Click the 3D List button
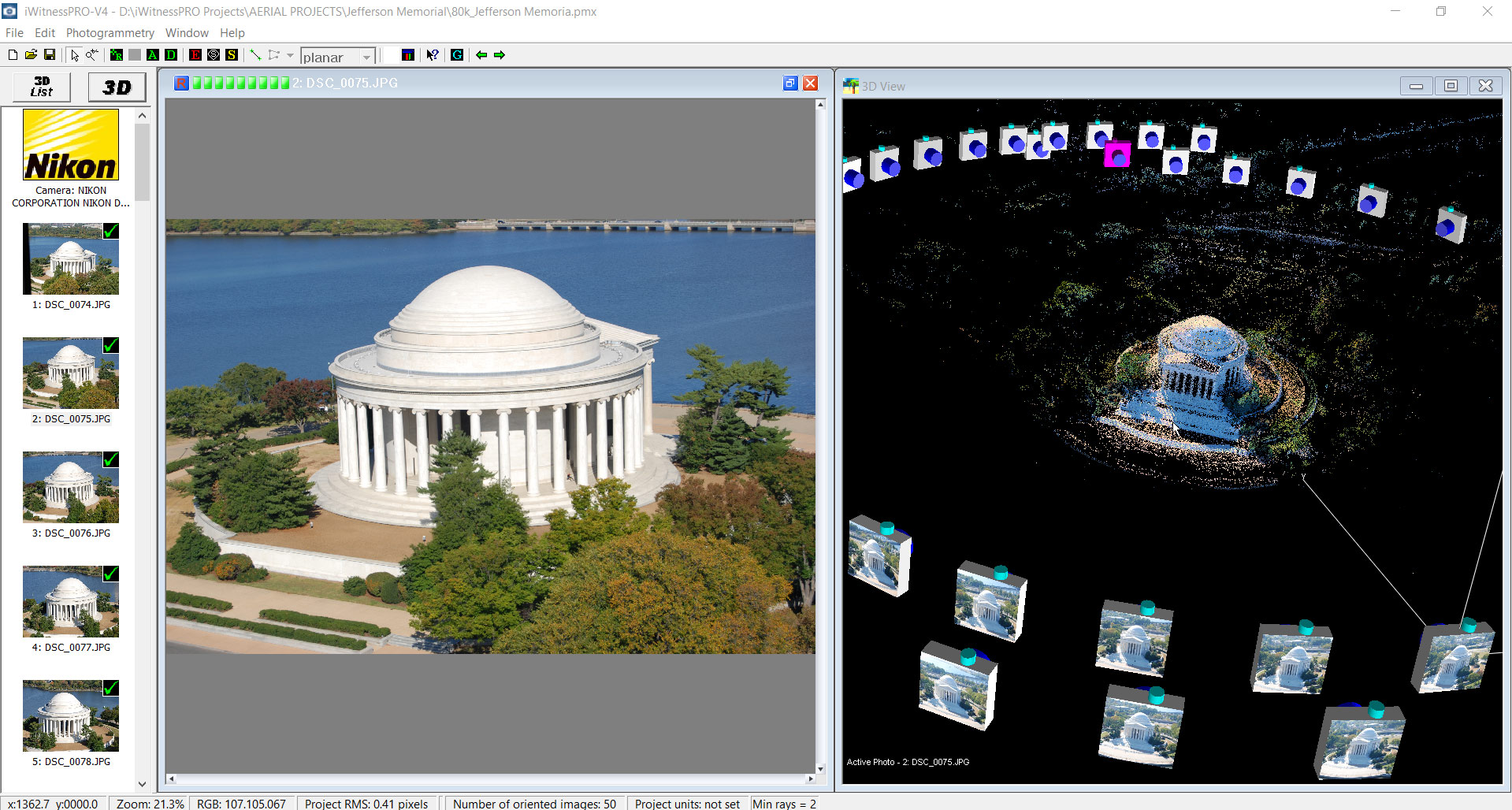The height and width of the screenshot is (810, 1512). (x=42, y=87)
